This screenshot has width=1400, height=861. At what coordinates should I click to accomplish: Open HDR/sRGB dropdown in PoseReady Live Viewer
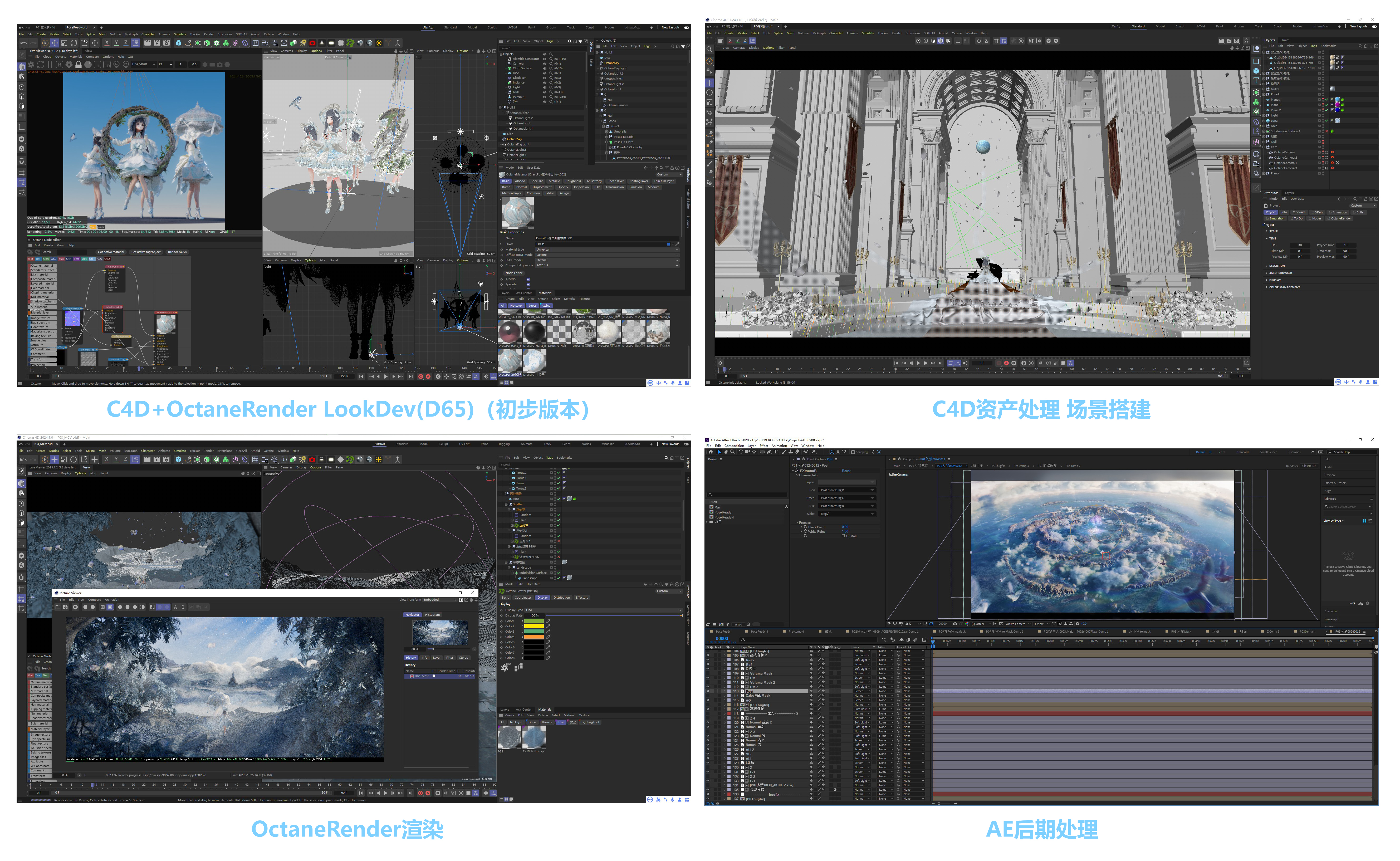144,64
